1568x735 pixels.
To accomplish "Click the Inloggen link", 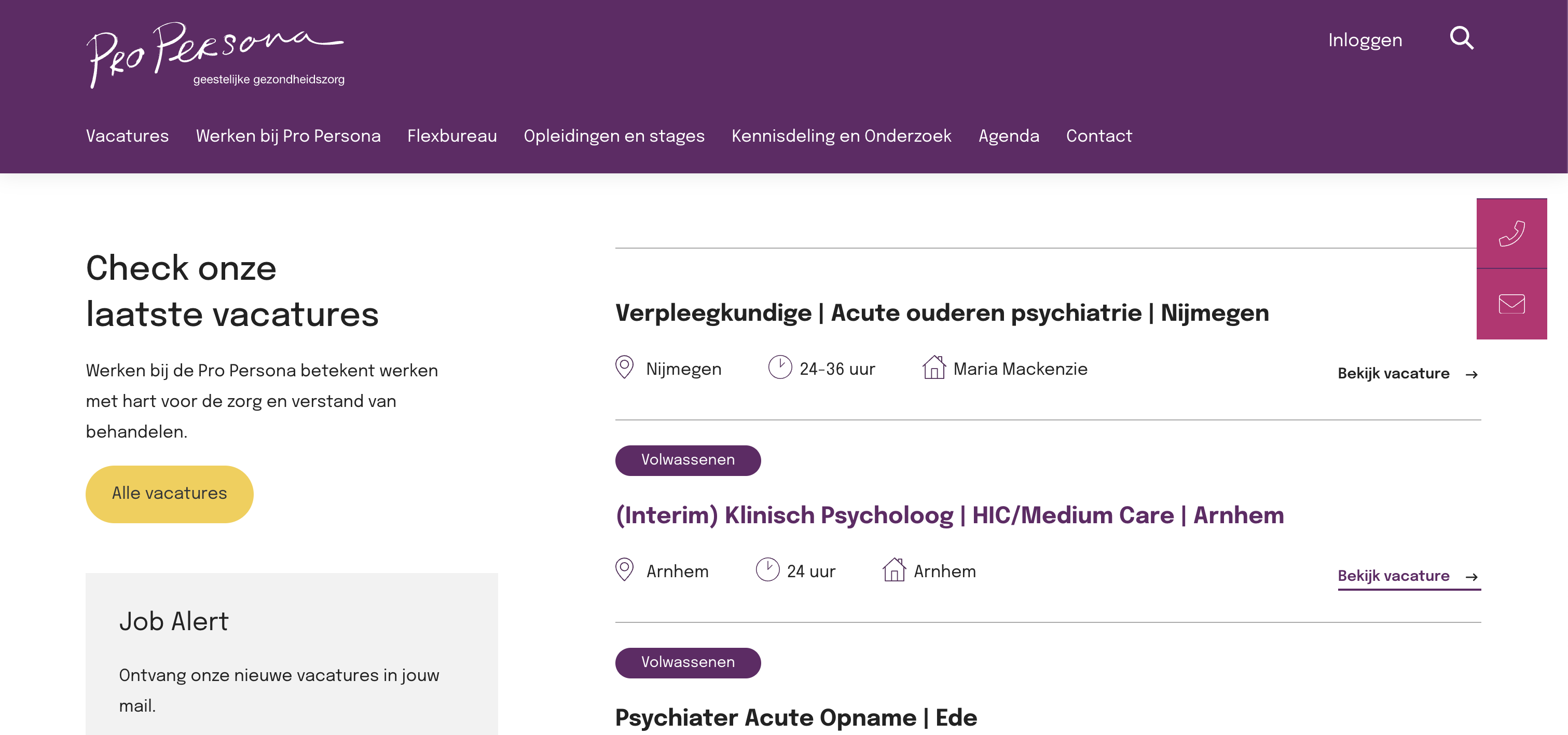I will [x=1365, y=39].
